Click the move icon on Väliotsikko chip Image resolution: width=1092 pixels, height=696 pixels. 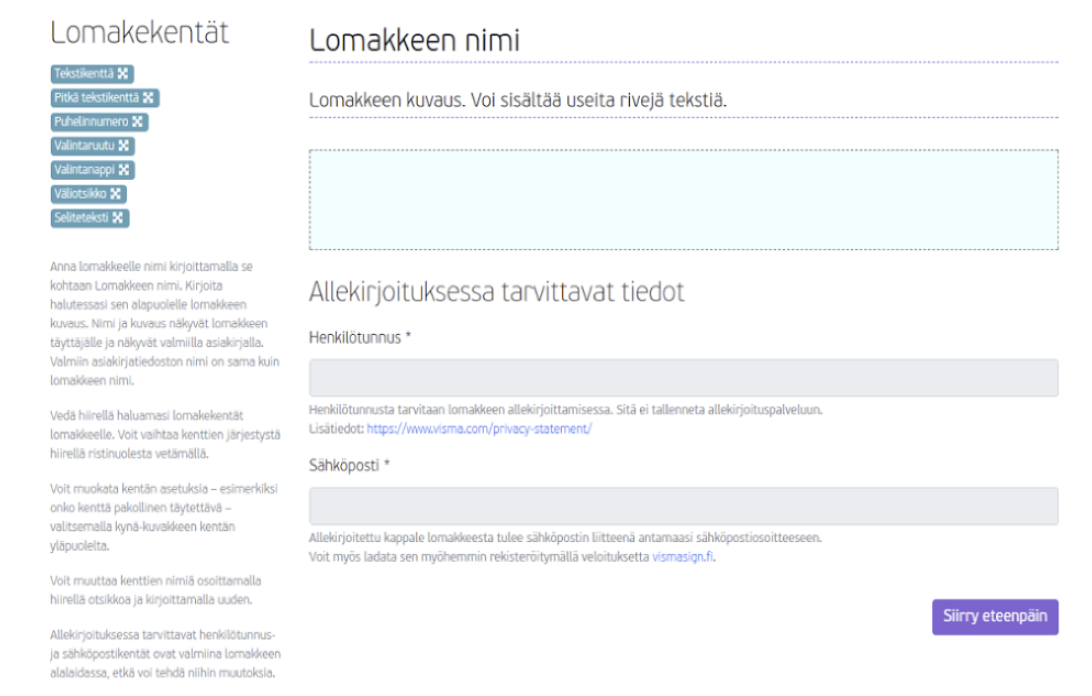point(116,194)
